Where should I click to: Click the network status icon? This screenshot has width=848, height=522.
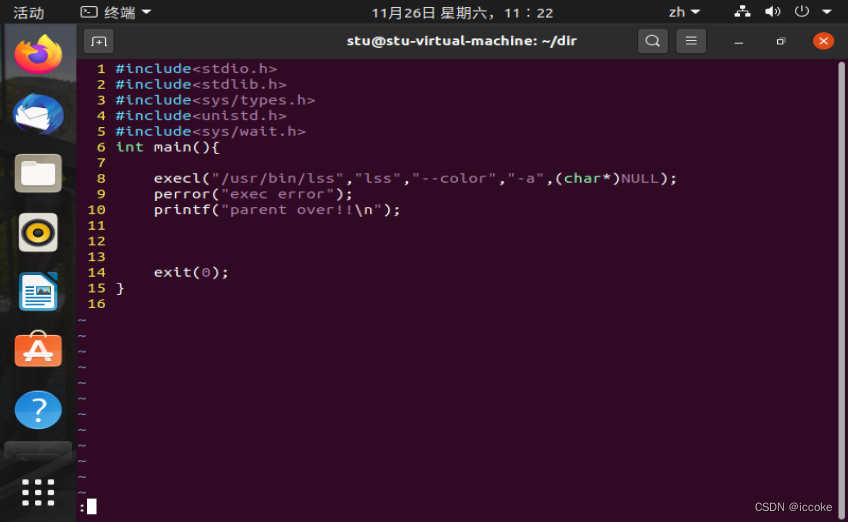pos(743,11)
